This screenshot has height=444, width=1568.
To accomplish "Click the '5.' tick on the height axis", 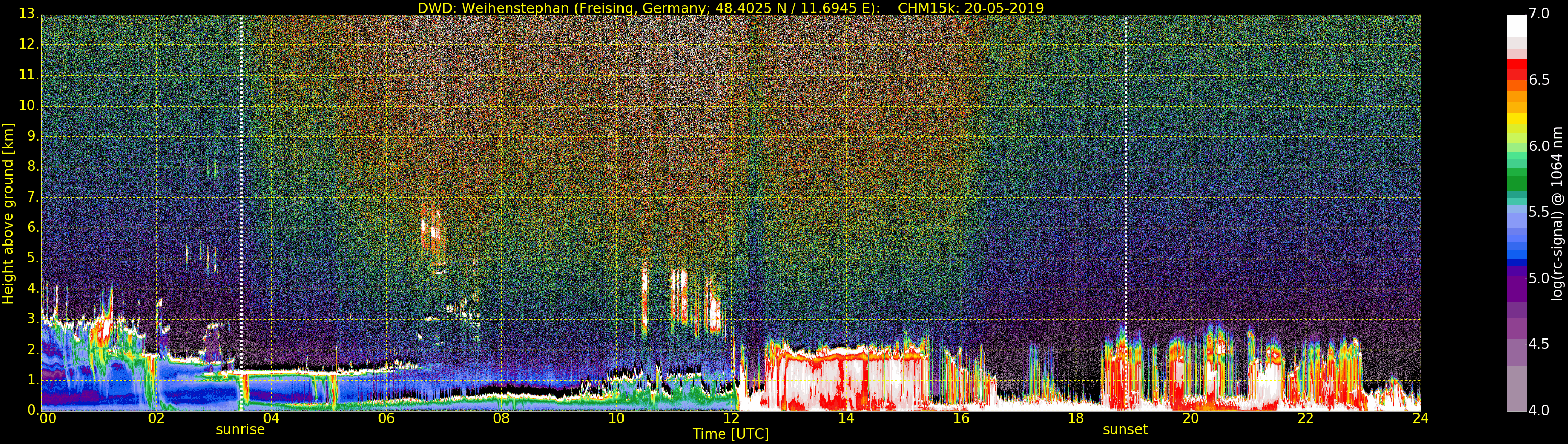I will [x=32, y=258].
